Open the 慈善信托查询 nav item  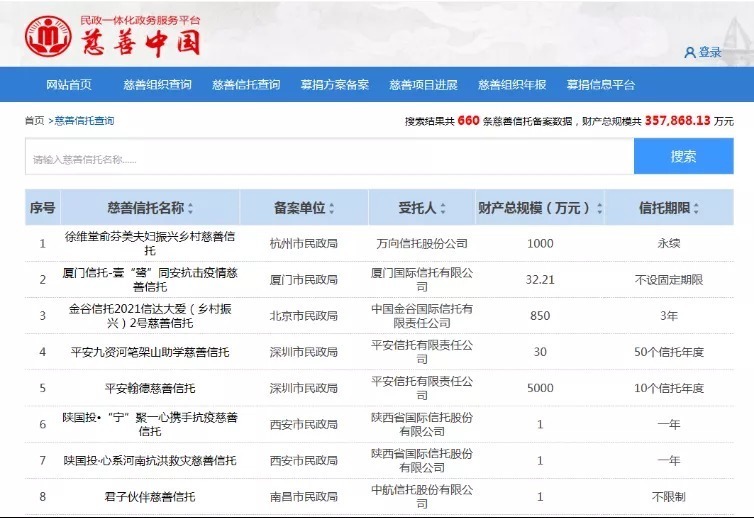coord(246,85)
